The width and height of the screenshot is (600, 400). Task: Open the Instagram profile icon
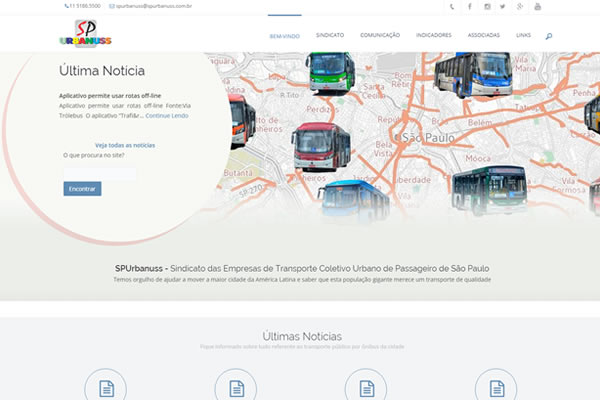click(x=487, y=6)
